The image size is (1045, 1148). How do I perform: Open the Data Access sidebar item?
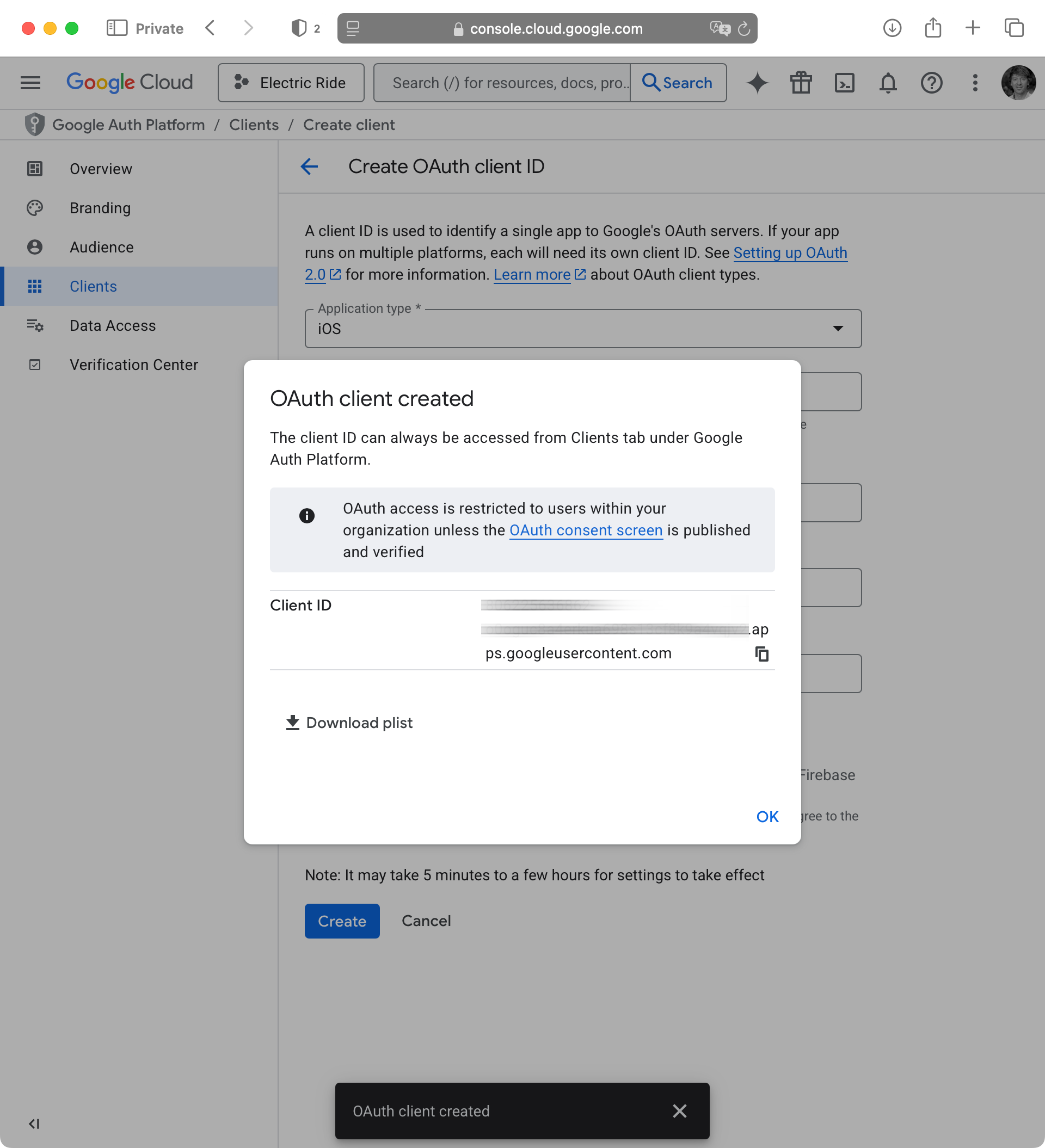pos(112,326)
